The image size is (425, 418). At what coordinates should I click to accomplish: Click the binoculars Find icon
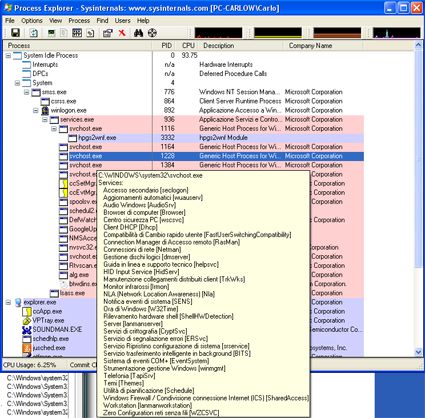[138, 33]
